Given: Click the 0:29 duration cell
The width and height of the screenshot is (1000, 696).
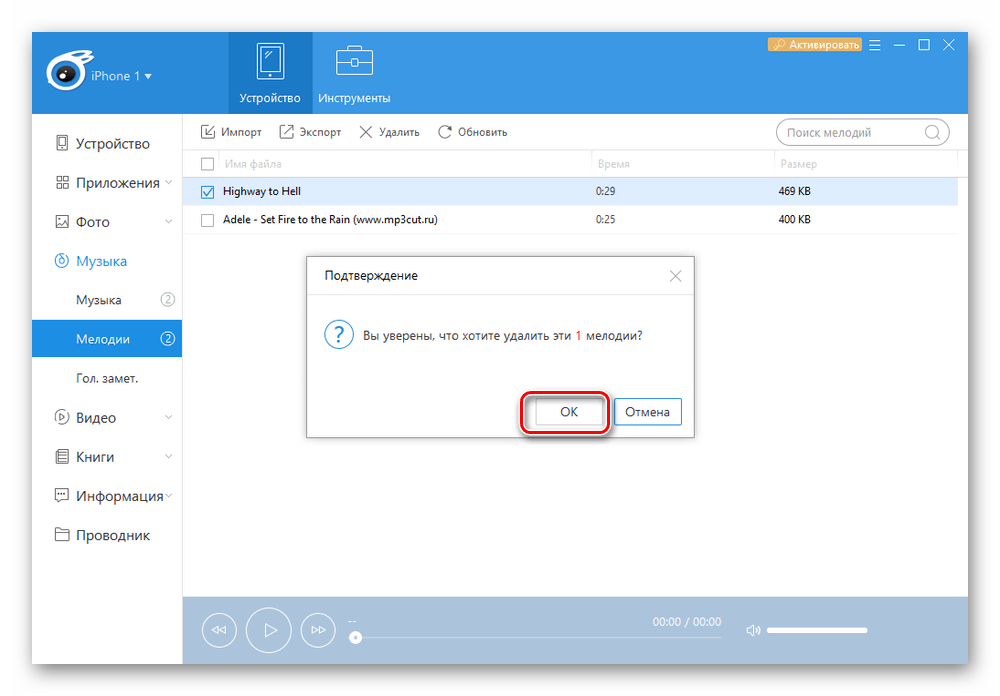Looking at the screenshot, I should tap(605, 191).
